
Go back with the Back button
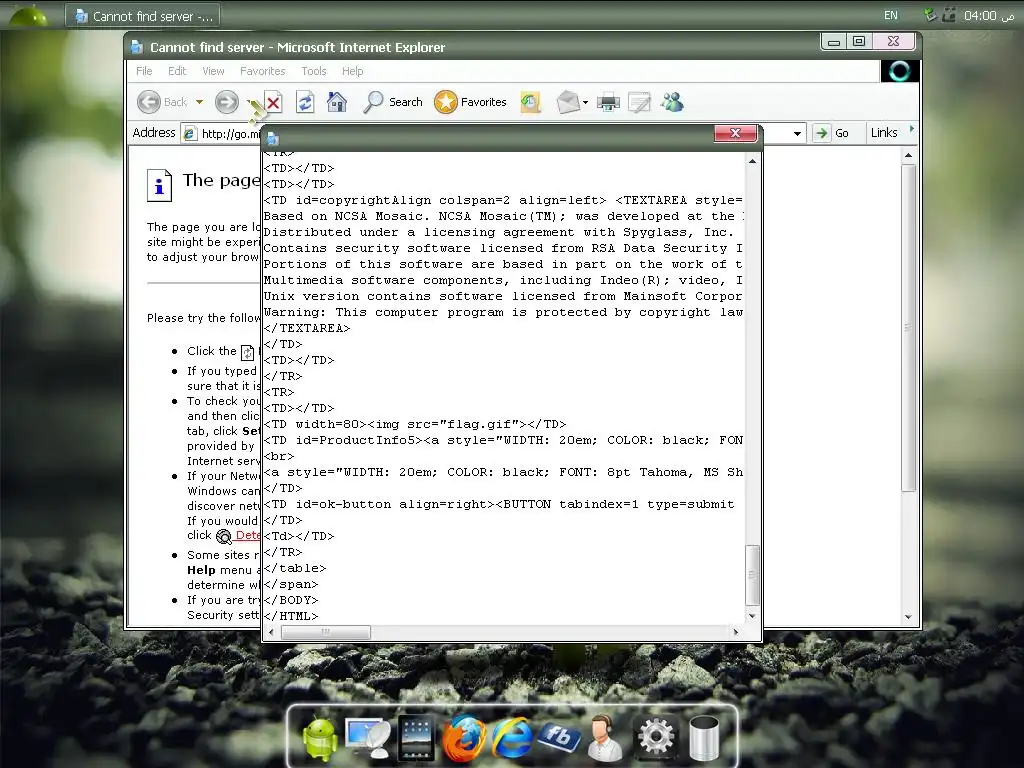point(162,102)
